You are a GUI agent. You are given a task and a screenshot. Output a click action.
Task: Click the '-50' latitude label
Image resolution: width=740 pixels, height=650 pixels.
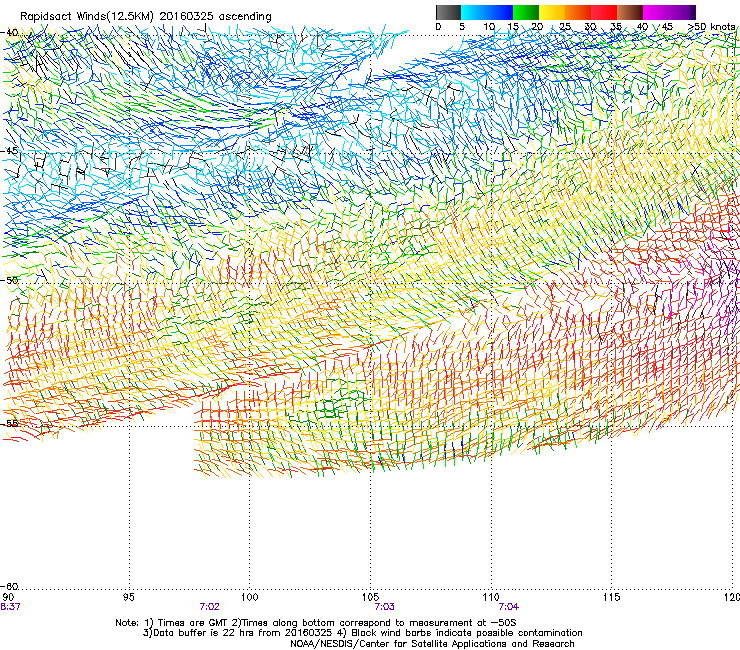[9, 280]
